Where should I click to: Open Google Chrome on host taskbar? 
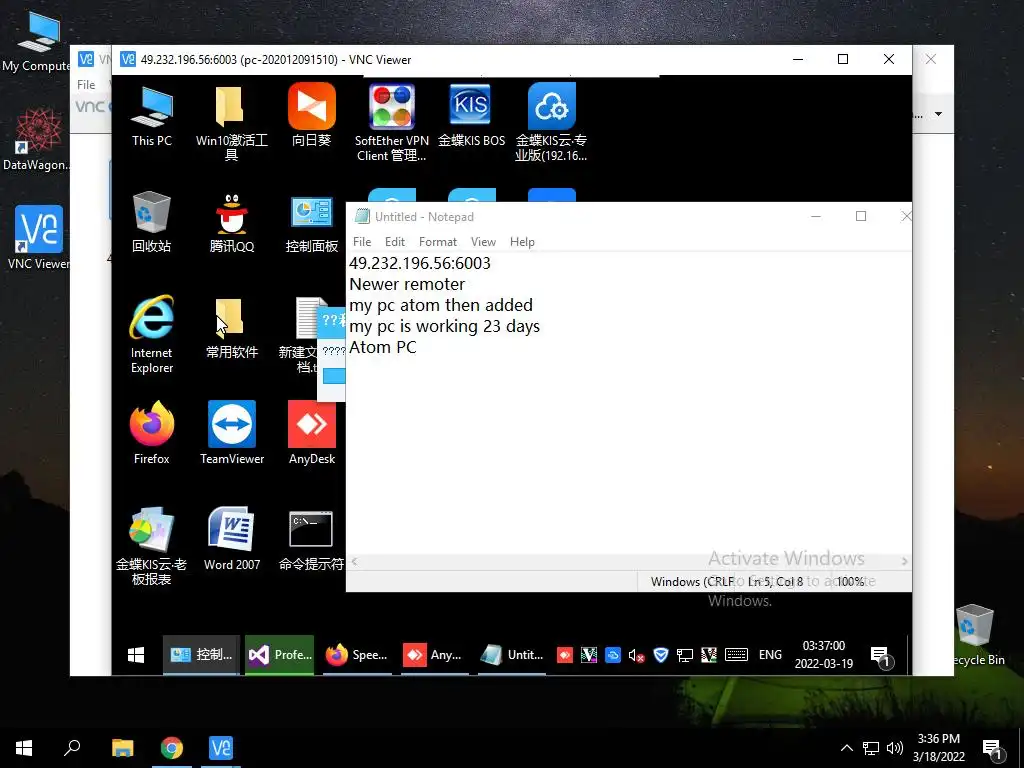pyautogui.click(x=172, y=748)
